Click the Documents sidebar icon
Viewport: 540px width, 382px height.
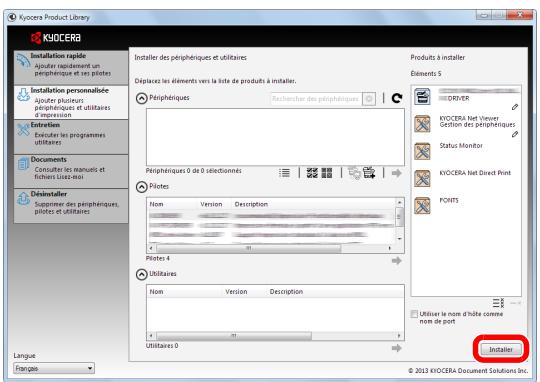click(23, 164)
